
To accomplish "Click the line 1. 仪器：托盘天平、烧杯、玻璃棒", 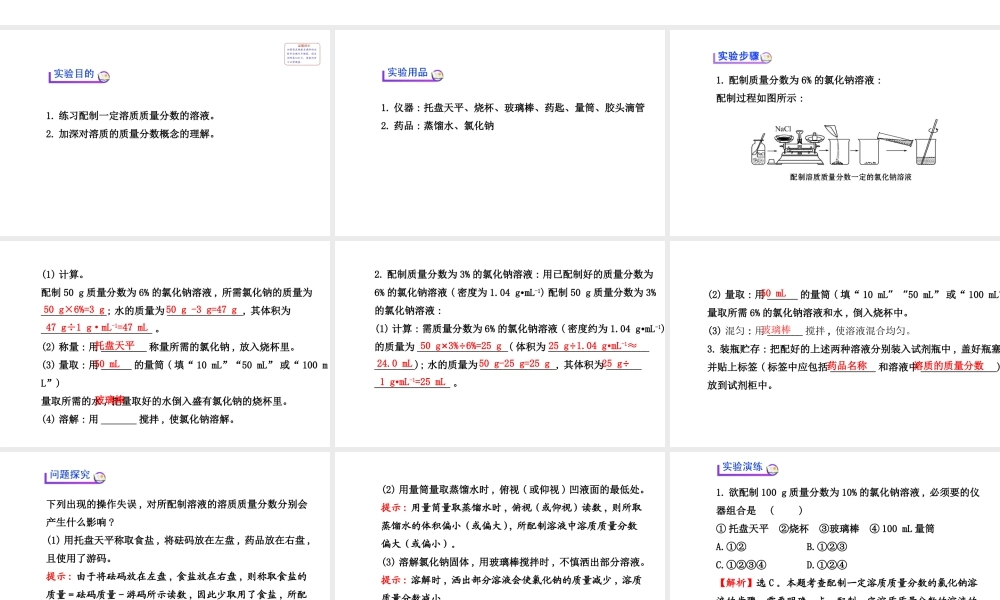I will click(513, 108).
